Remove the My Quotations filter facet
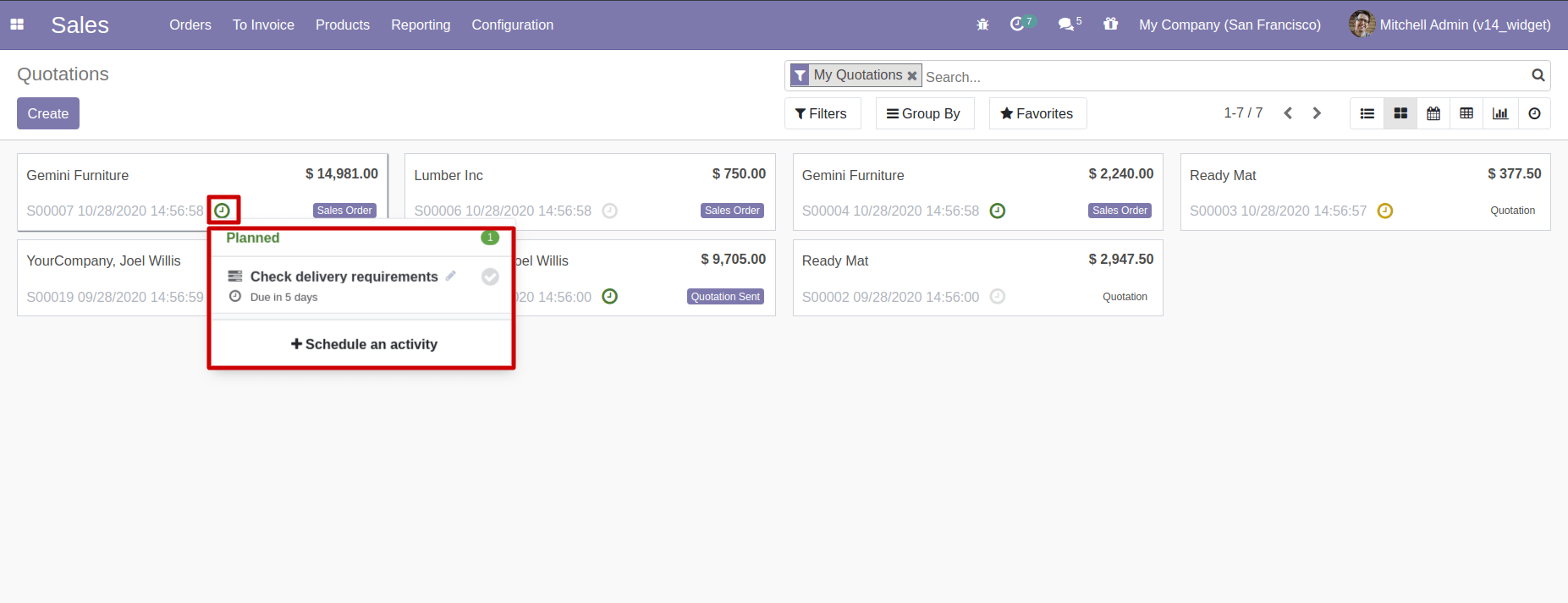This screenshot has width=1568, height=603. pyautogui.click(x=912, y=75)
